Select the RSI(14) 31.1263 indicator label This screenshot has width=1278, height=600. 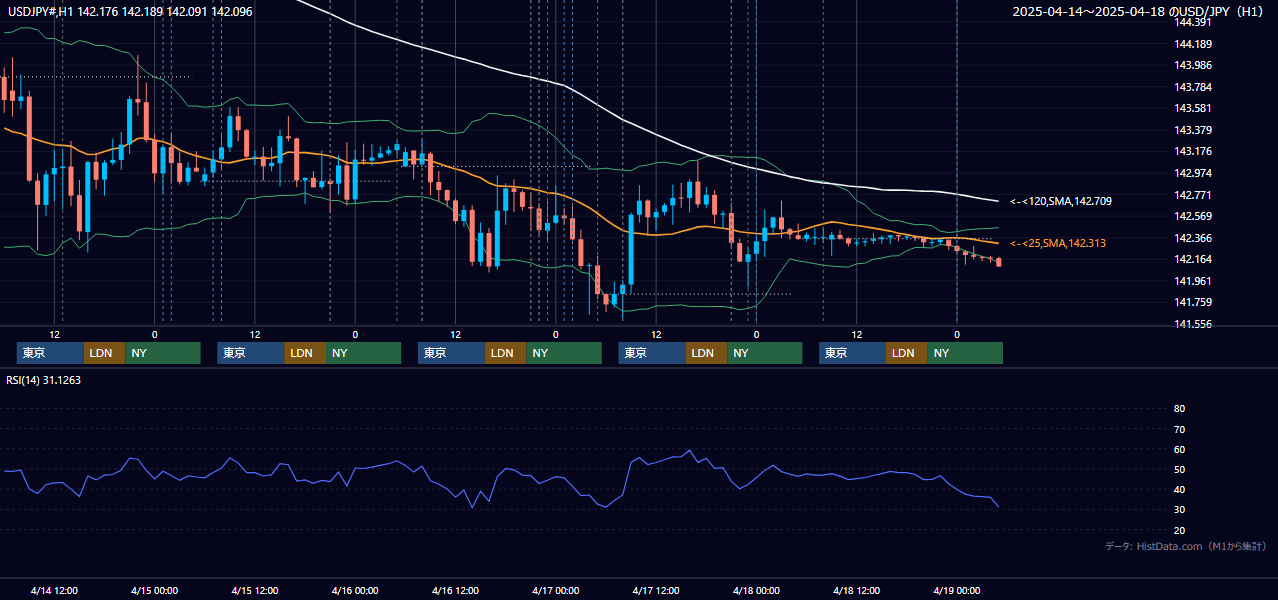point(44,380)
